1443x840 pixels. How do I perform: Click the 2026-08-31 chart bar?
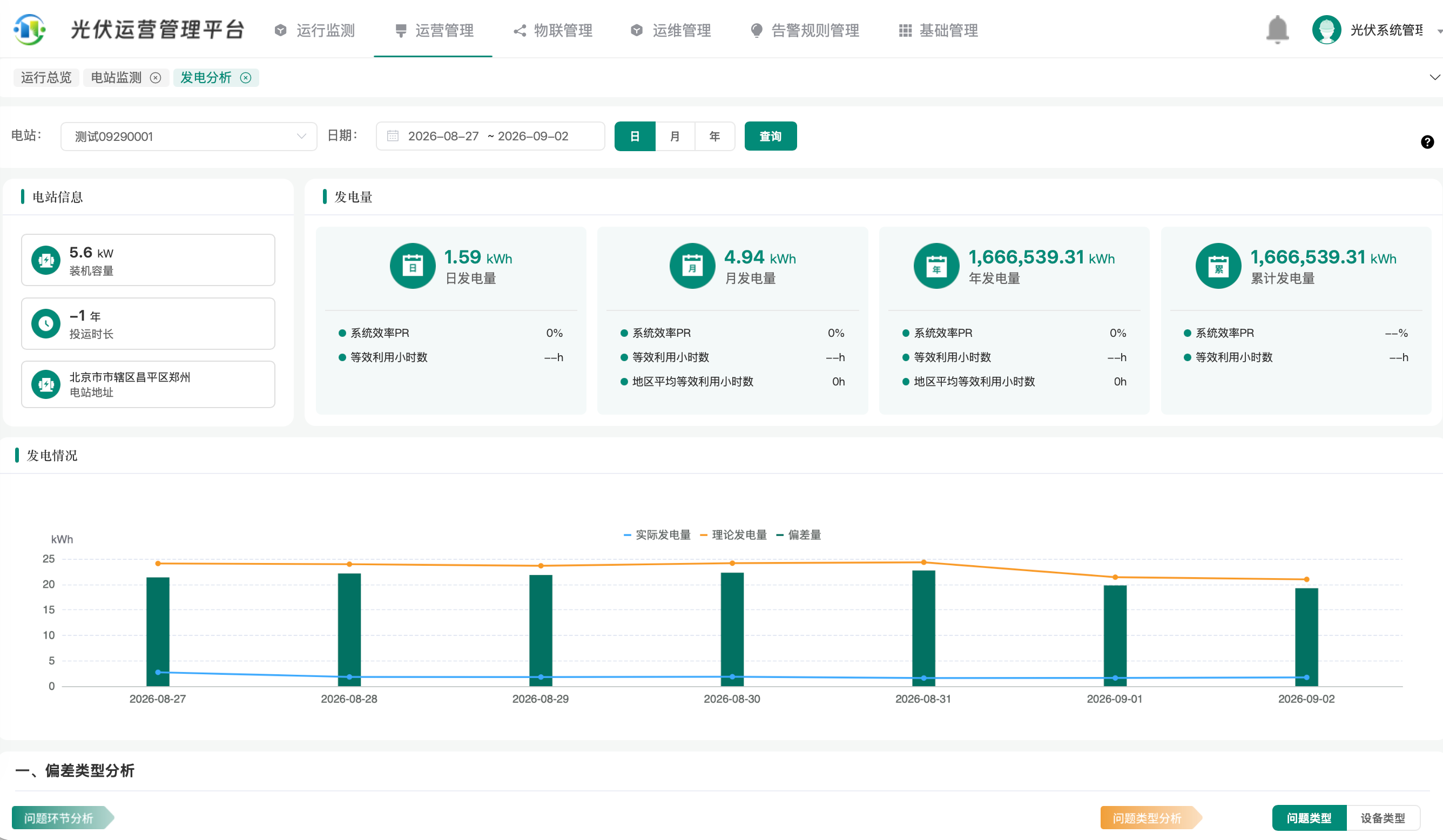(923, 628)
